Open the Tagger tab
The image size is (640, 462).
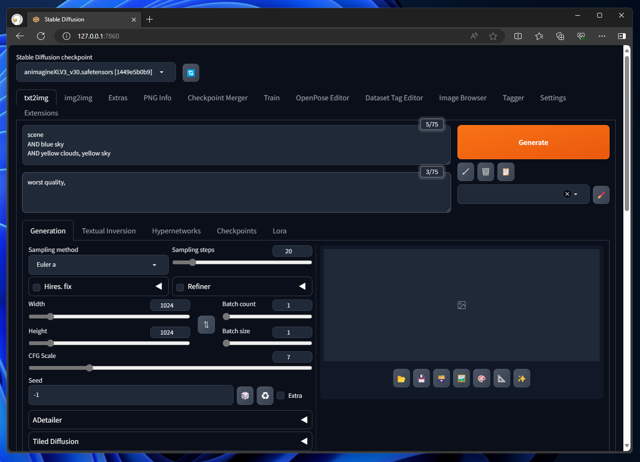click(x=513, y=98)
